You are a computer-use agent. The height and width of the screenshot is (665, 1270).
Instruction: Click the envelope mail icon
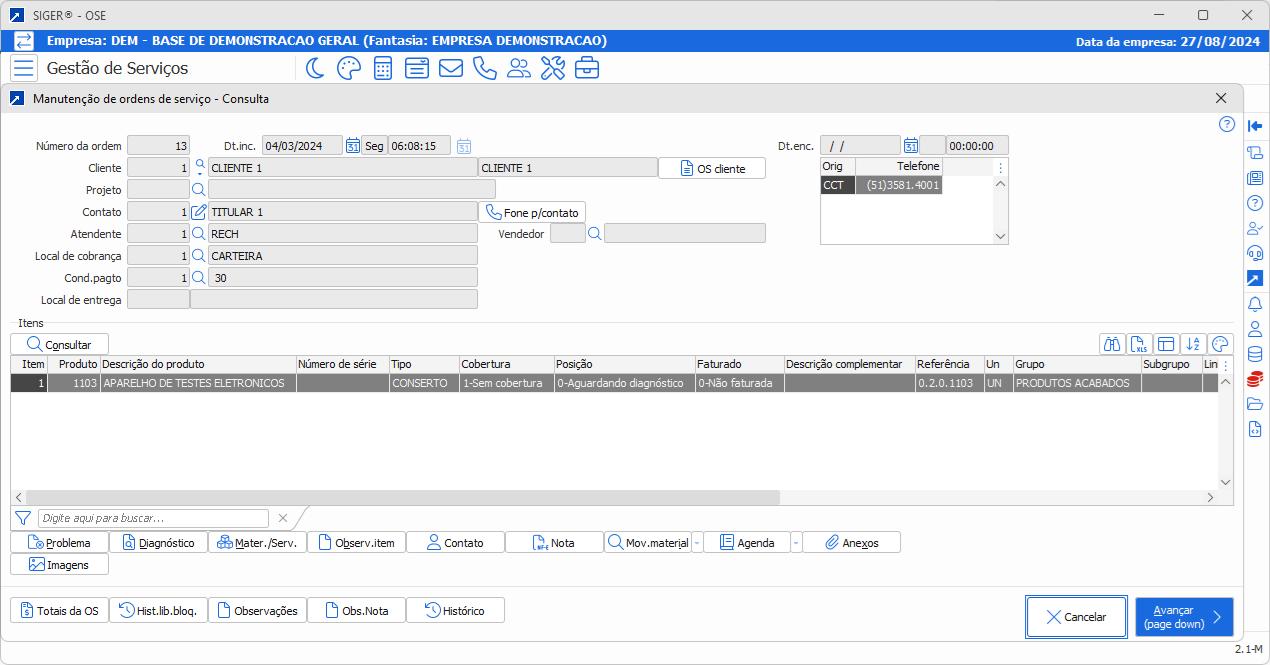(450, 68)
